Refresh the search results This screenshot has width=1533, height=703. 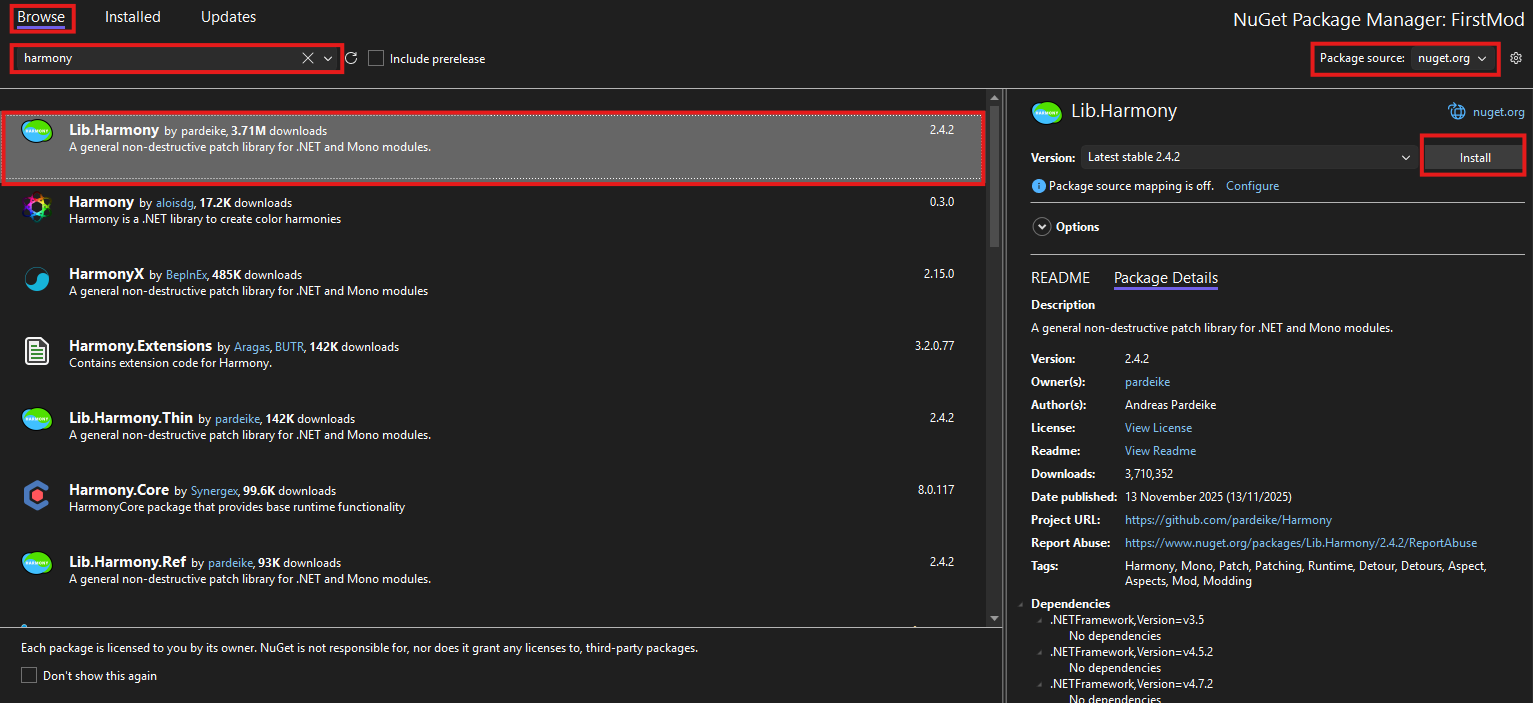coord(350,58)
